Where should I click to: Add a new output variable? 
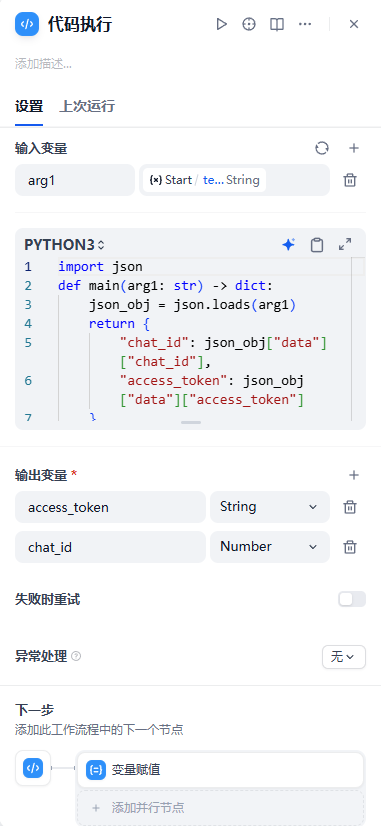354,475
